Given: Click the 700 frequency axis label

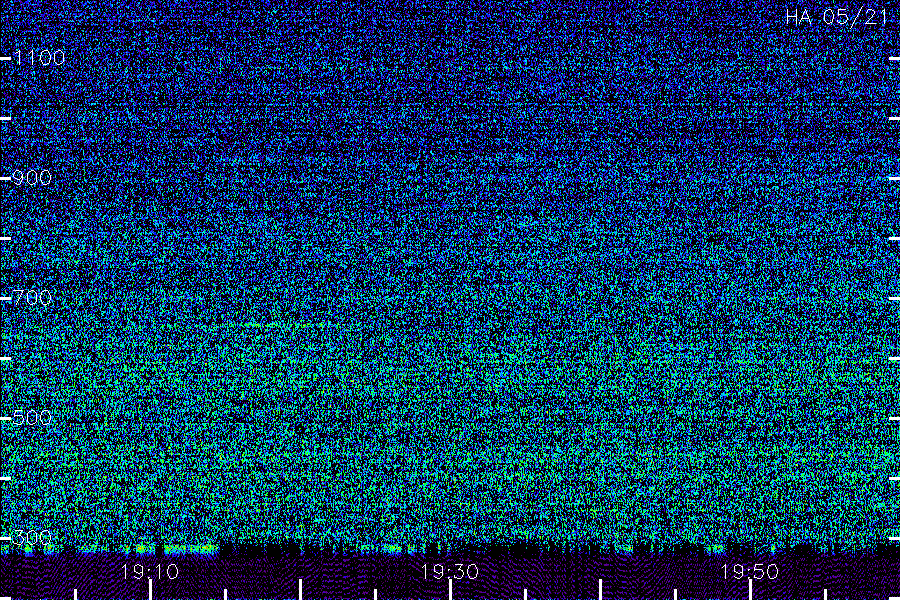Looking at the screenshot, I should [x=32, y=298].
